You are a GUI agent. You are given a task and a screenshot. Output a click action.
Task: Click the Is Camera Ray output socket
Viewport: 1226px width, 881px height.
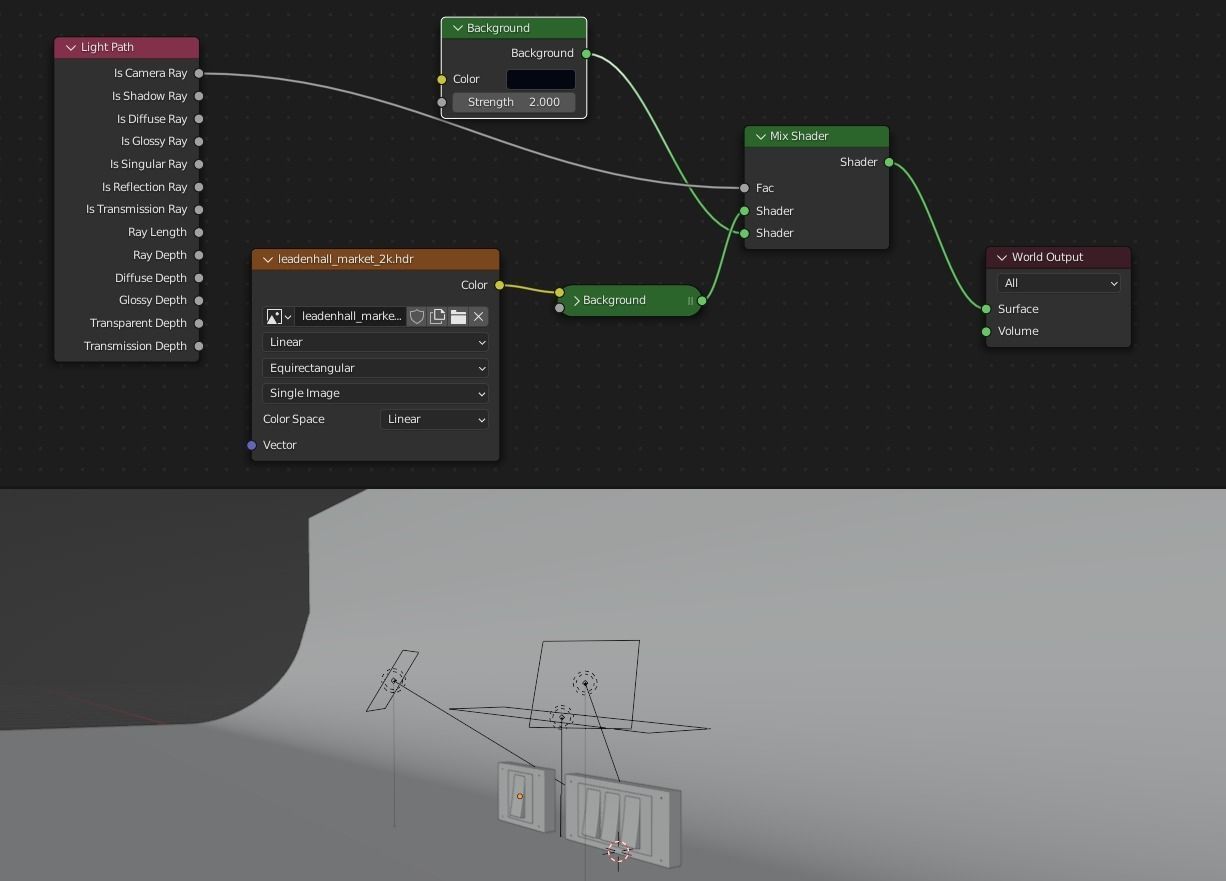[x=199, y=73]
